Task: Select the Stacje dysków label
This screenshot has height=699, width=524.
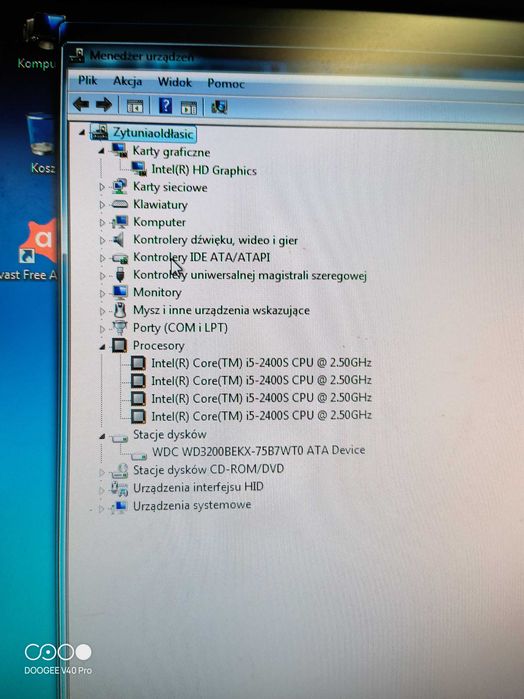Action: click(x=169, y=434)
